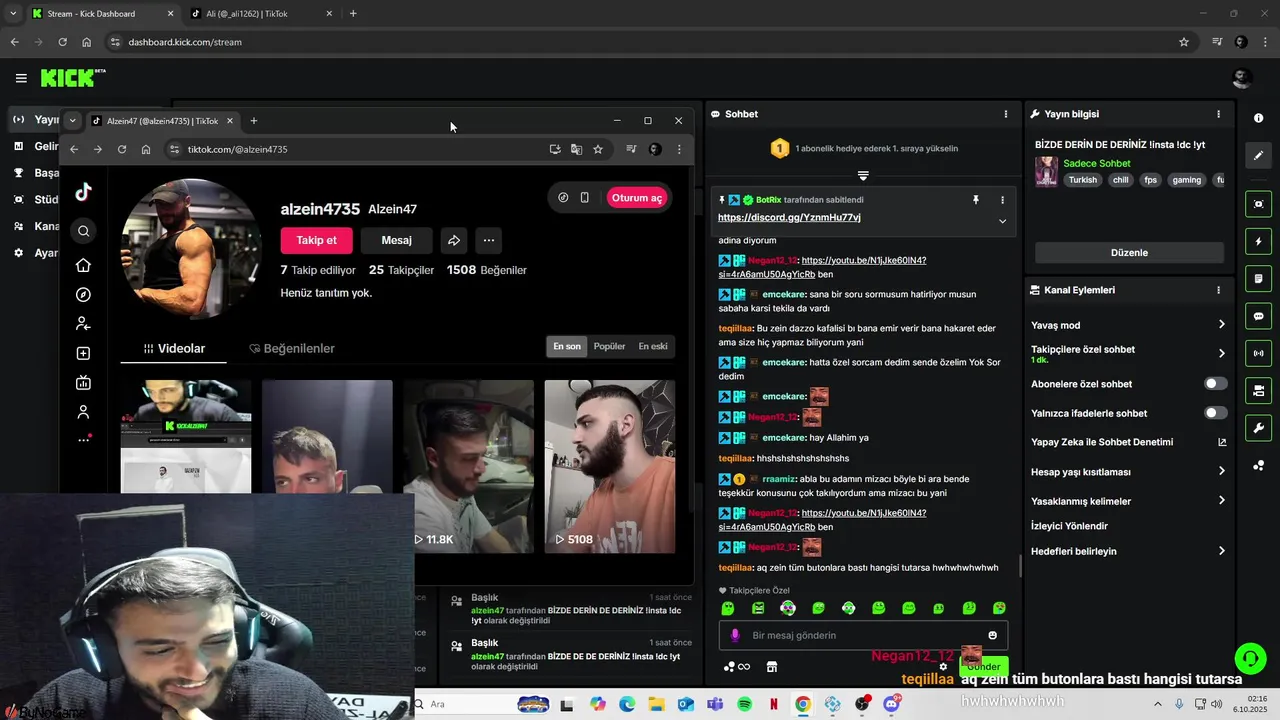Reload the TikTok window page
Image resolution: width=1280 pixels, height=720 pixels.
point(122,149)
